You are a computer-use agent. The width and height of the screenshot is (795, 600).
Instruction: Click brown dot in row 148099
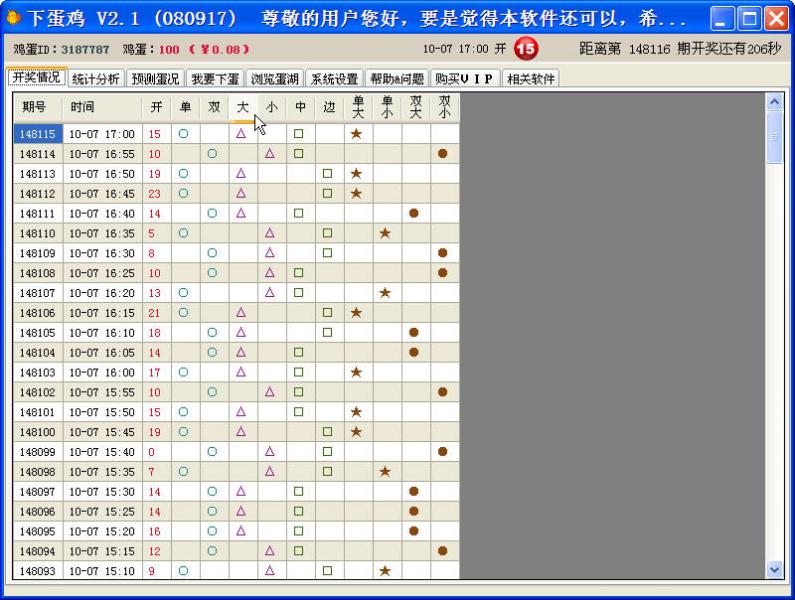[x=443, y=451]
